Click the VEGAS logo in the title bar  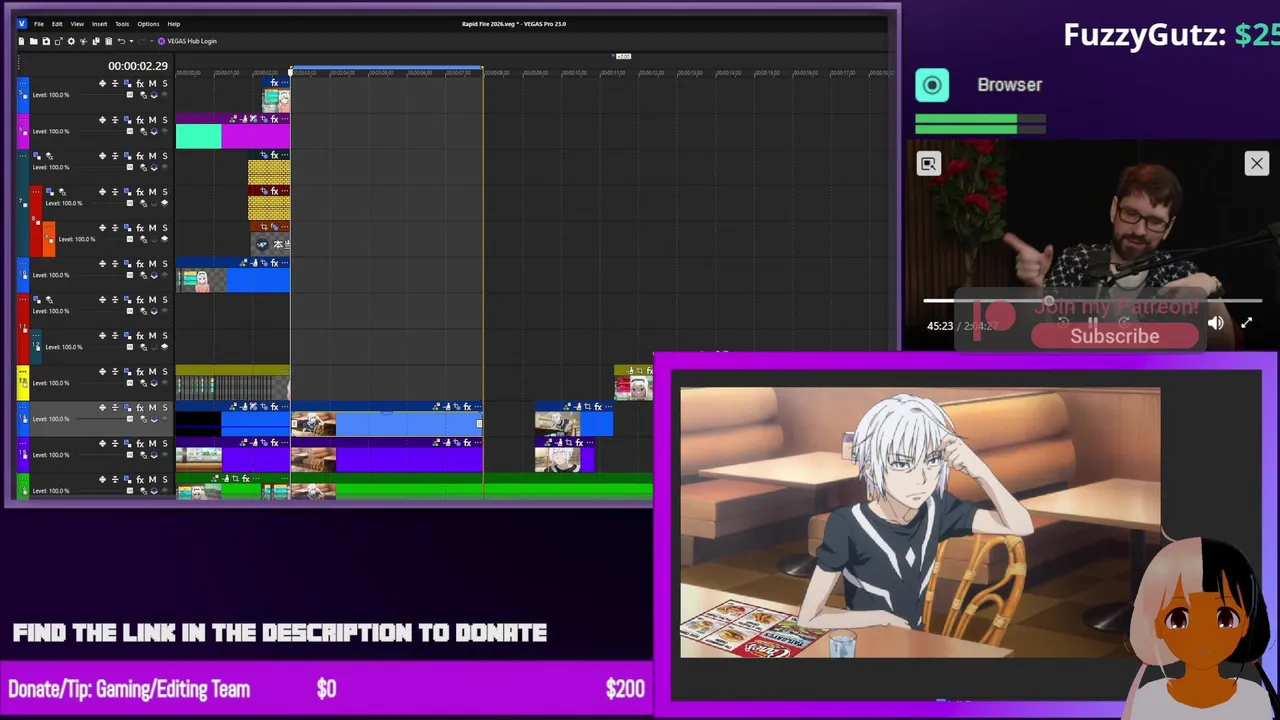pyautogui.click(x=22, y=23)
